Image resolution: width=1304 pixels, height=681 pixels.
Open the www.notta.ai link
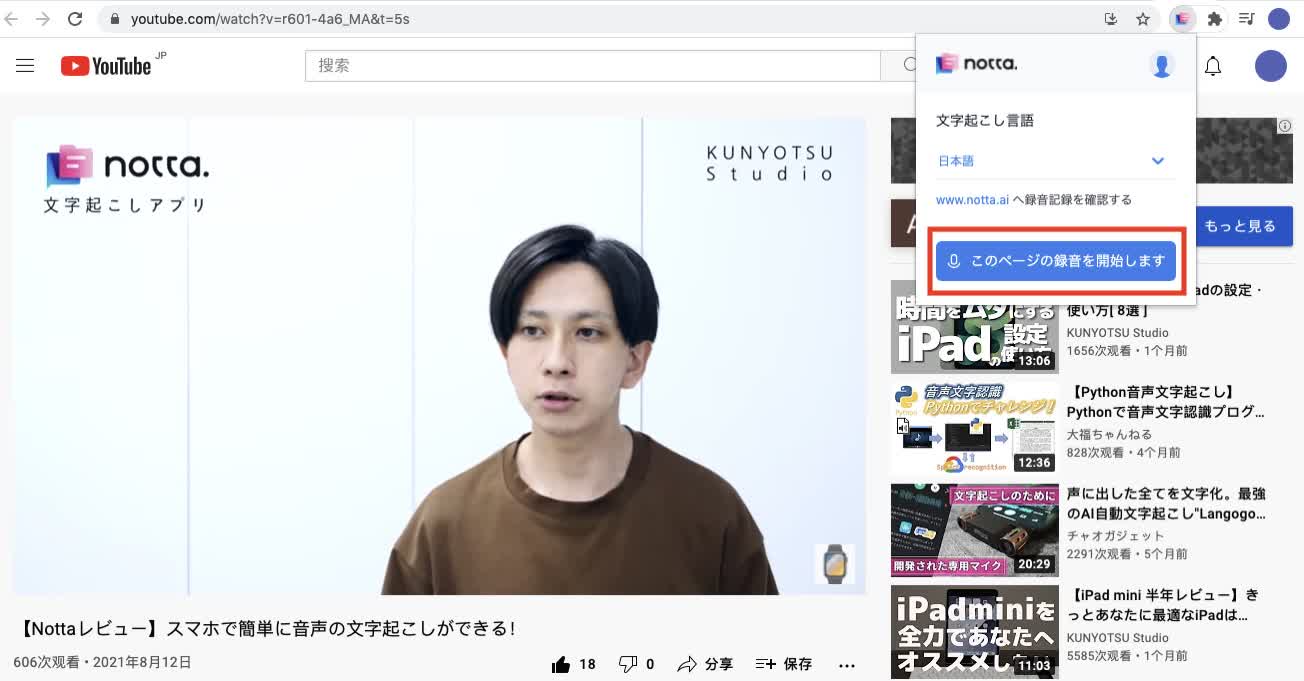(972, 199)
